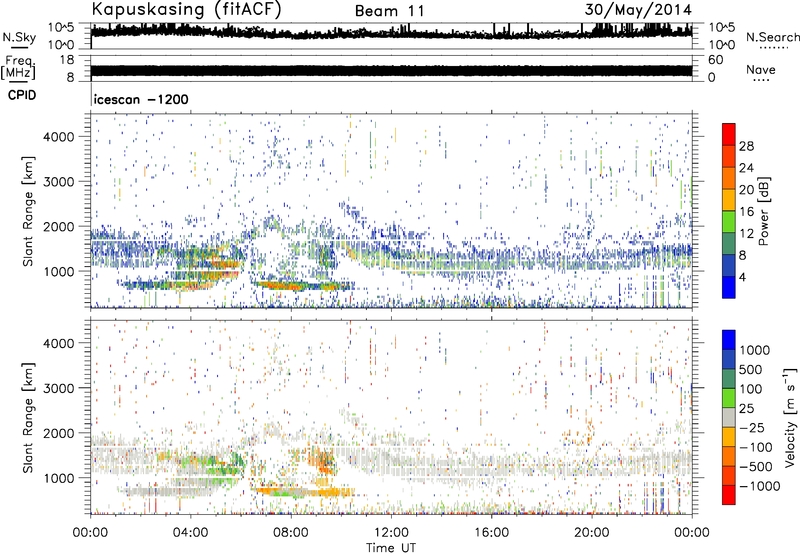800x554 pixels.
Task: Click the 20:00 time tick label
Action: tap(591, 532)
